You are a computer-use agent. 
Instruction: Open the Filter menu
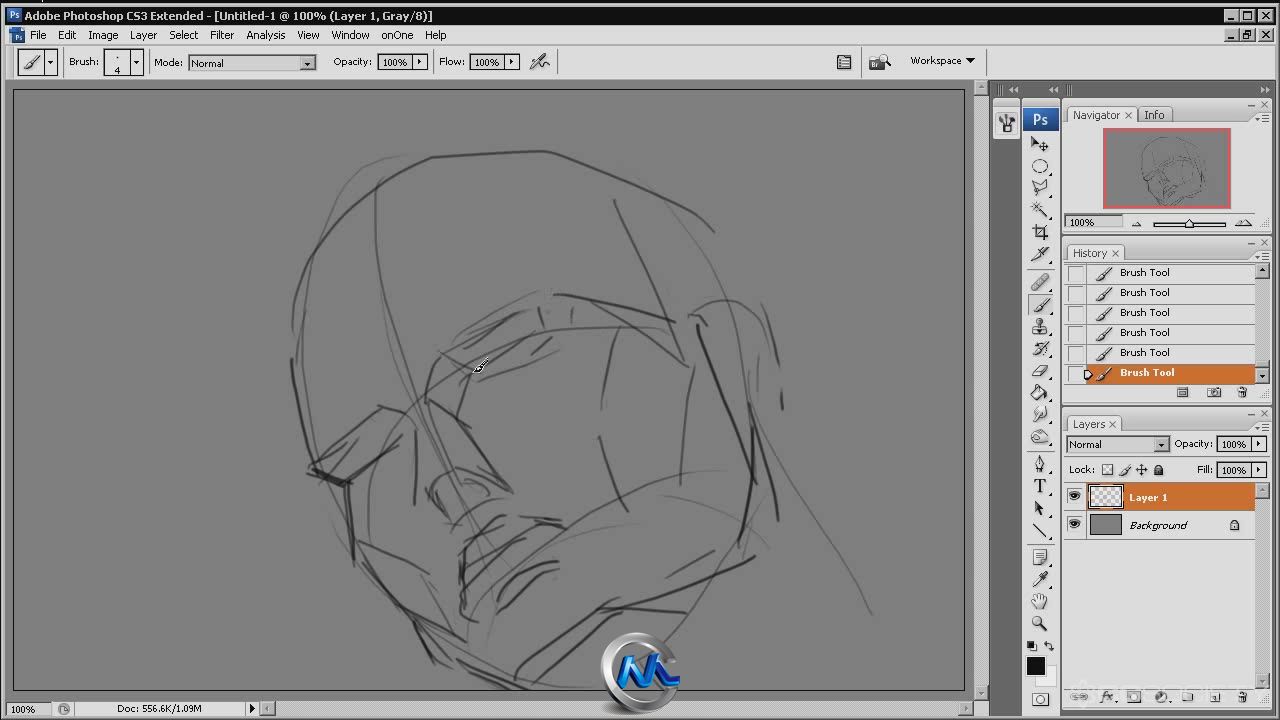click(x=222, y=35)
